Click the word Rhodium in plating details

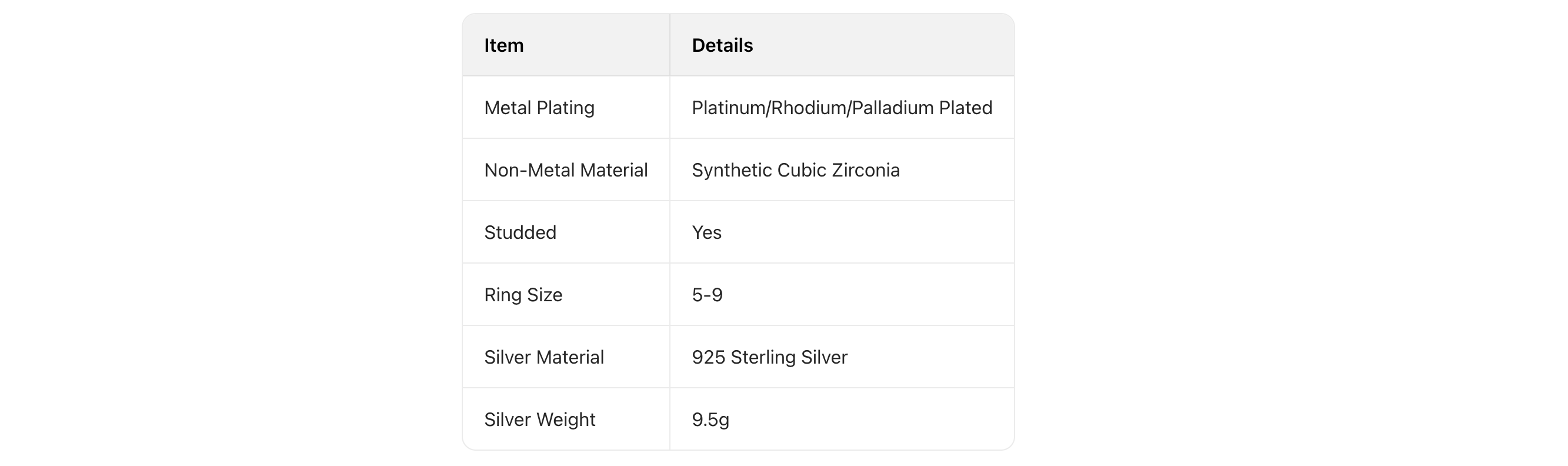click(808, 108)
